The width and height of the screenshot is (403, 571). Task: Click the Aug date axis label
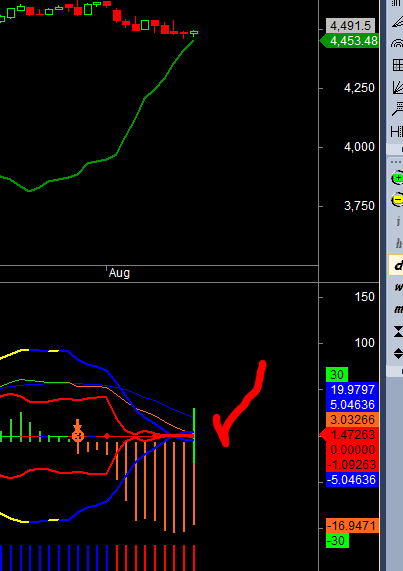[x=119, y=273]
